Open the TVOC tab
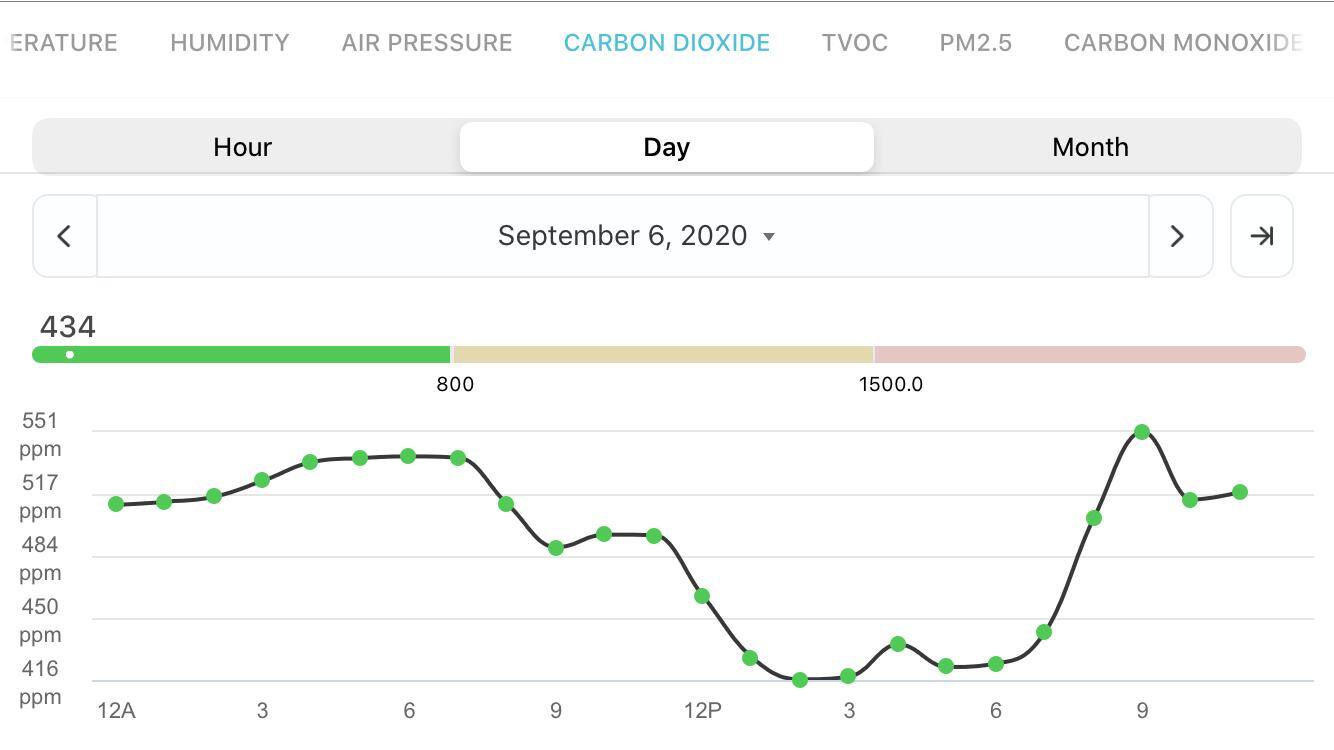Screen dimensions: 1334x750 [x=855, y=43]
